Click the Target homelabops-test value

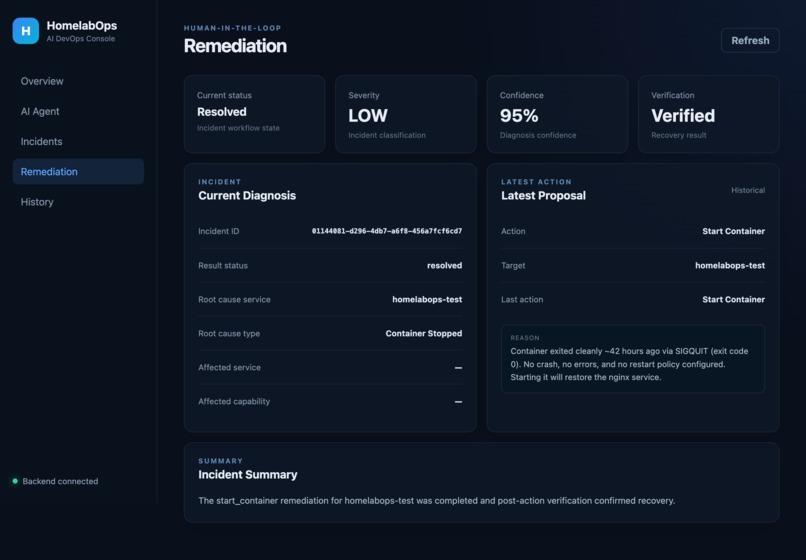[x=730, y=265]
